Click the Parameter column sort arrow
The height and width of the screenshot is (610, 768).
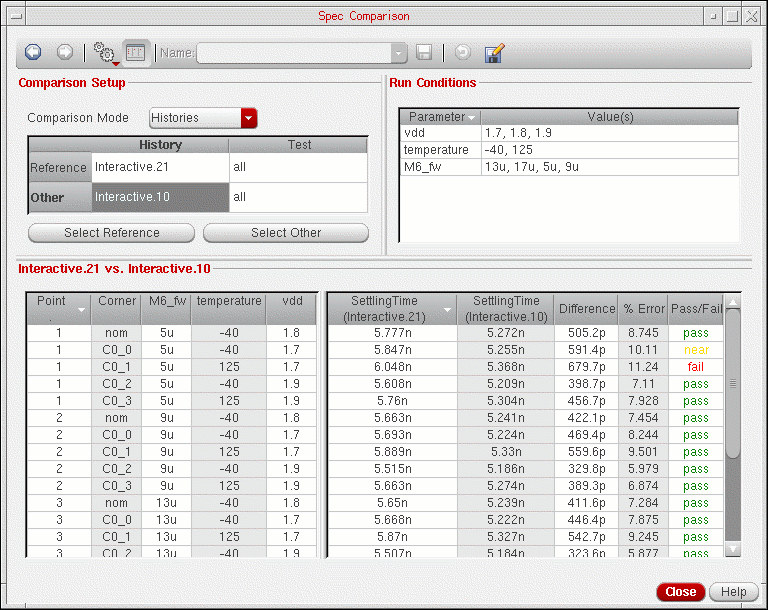[471, 118]
